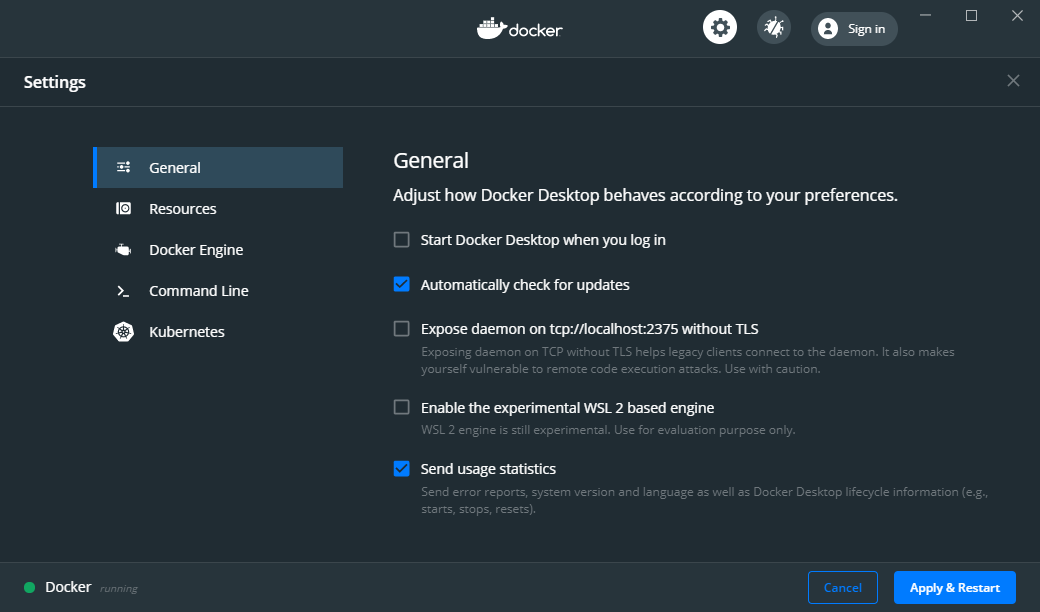Uncheck Send usage statistics
This screenshot has width=1040, height=612.
pyautogui.click(x=401, y=468)
